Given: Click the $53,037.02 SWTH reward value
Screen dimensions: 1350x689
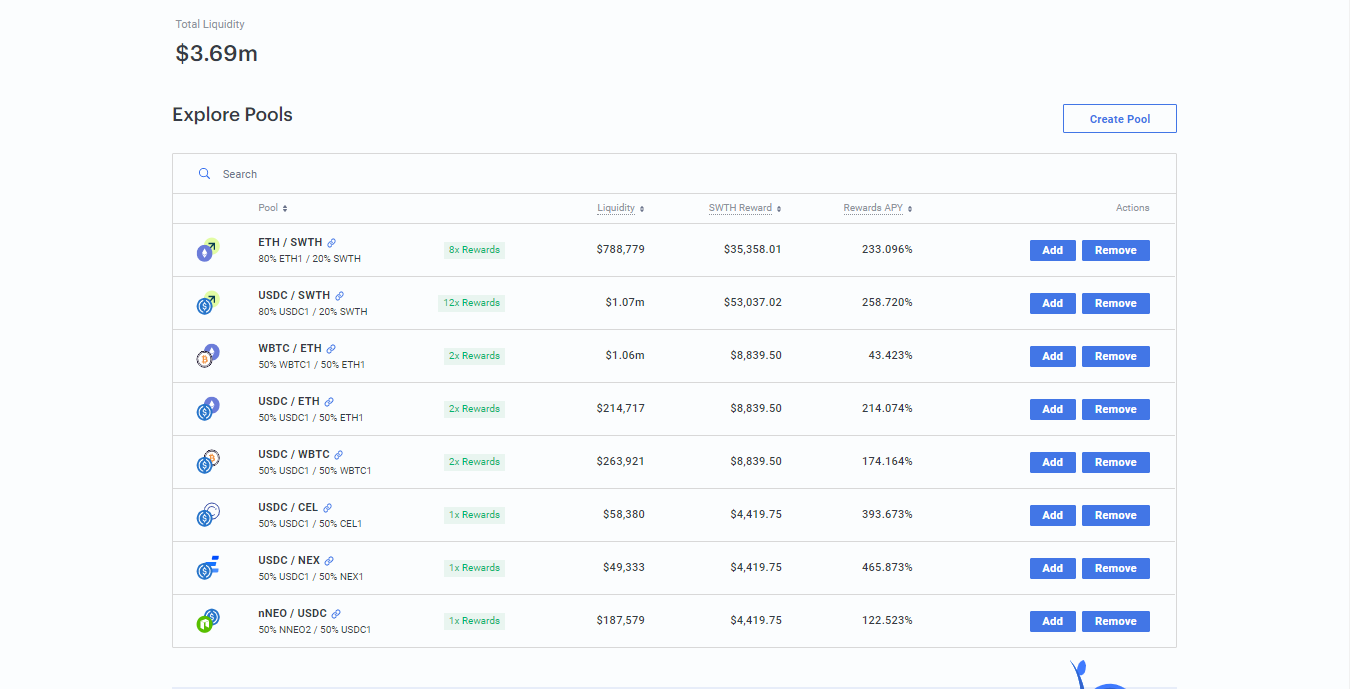Looking at the screenshot, I should (x=753, y=302).
